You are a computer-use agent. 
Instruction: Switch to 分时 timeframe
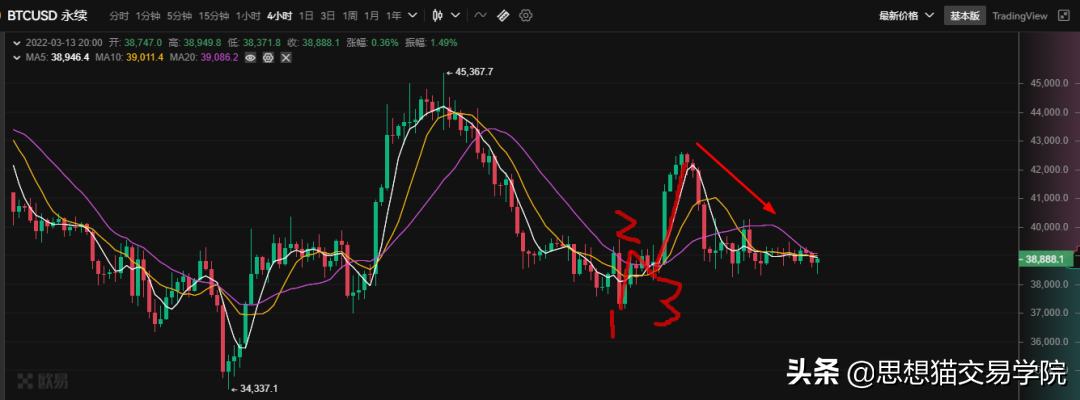click(x=119, y=15)
